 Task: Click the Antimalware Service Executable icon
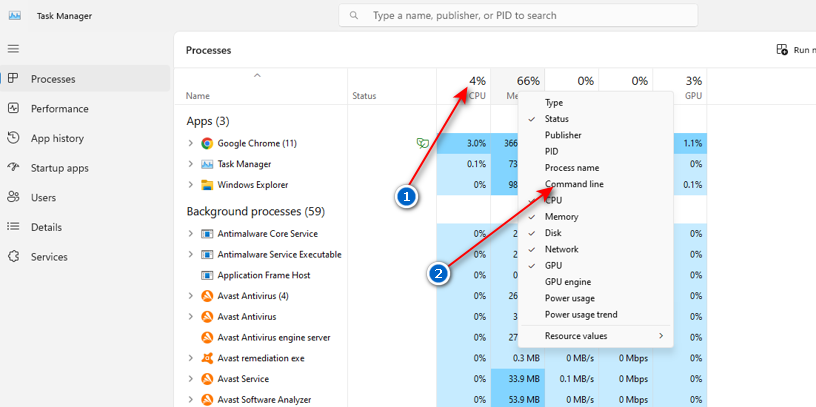(207, 255)
